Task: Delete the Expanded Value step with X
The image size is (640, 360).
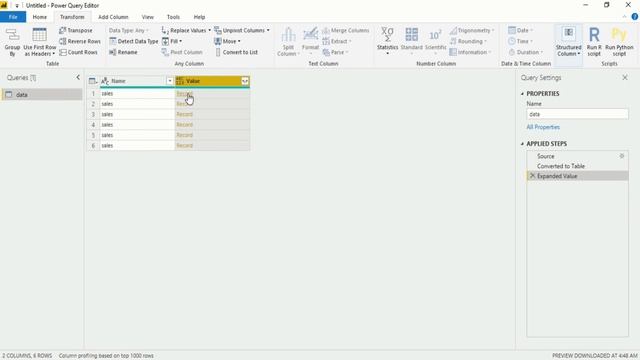Action: 532,176
